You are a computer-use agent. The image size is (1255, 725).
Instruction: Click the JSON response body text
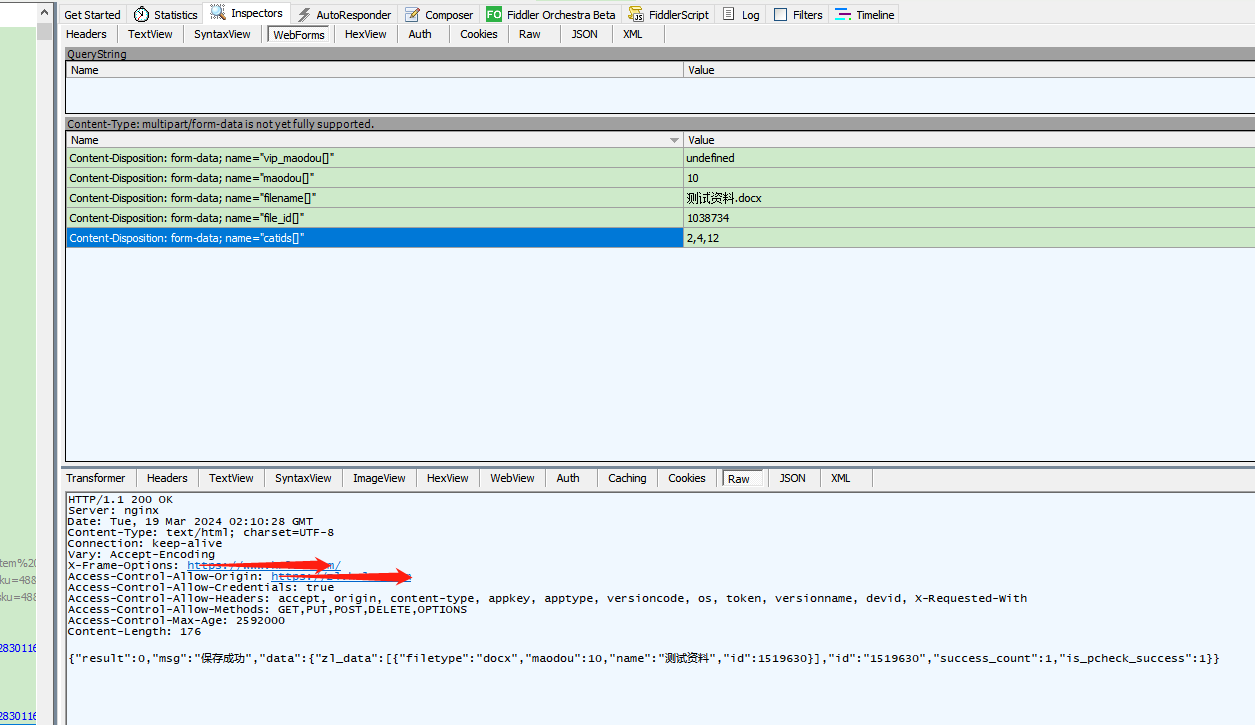point(644,658)
